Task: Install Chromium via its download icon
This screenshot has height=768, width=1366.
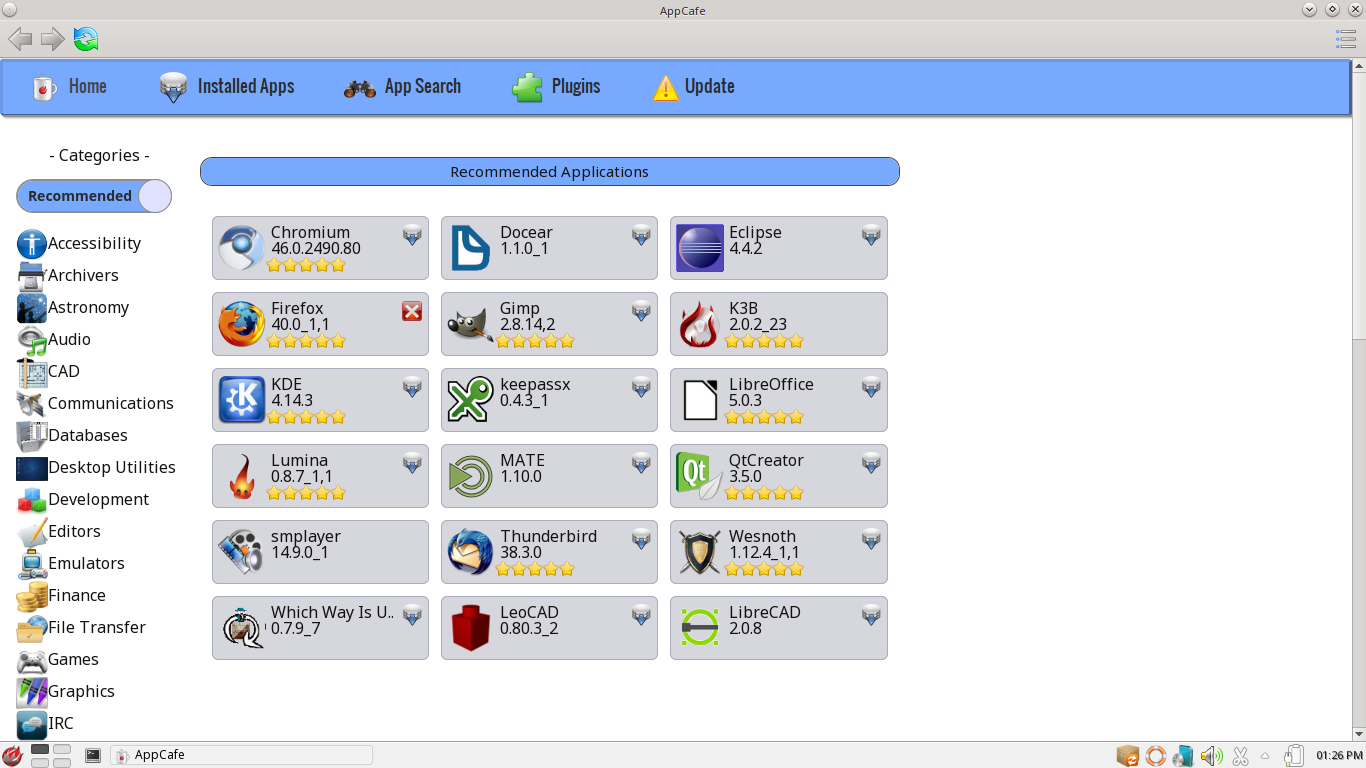Action: pyautogui.click(x=412, y=235)
